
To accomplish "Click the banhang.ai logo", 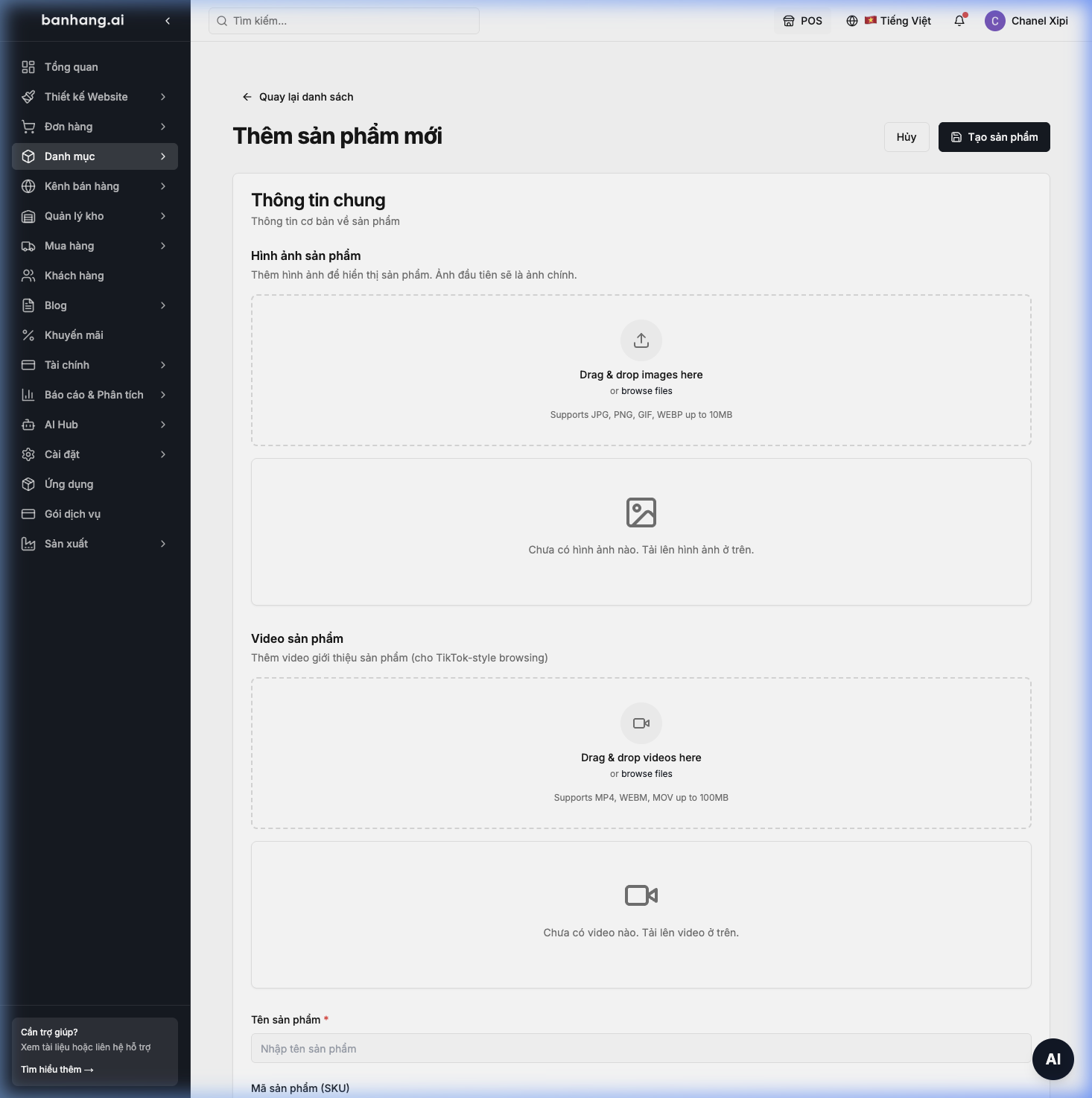I will tap(83, 20).
